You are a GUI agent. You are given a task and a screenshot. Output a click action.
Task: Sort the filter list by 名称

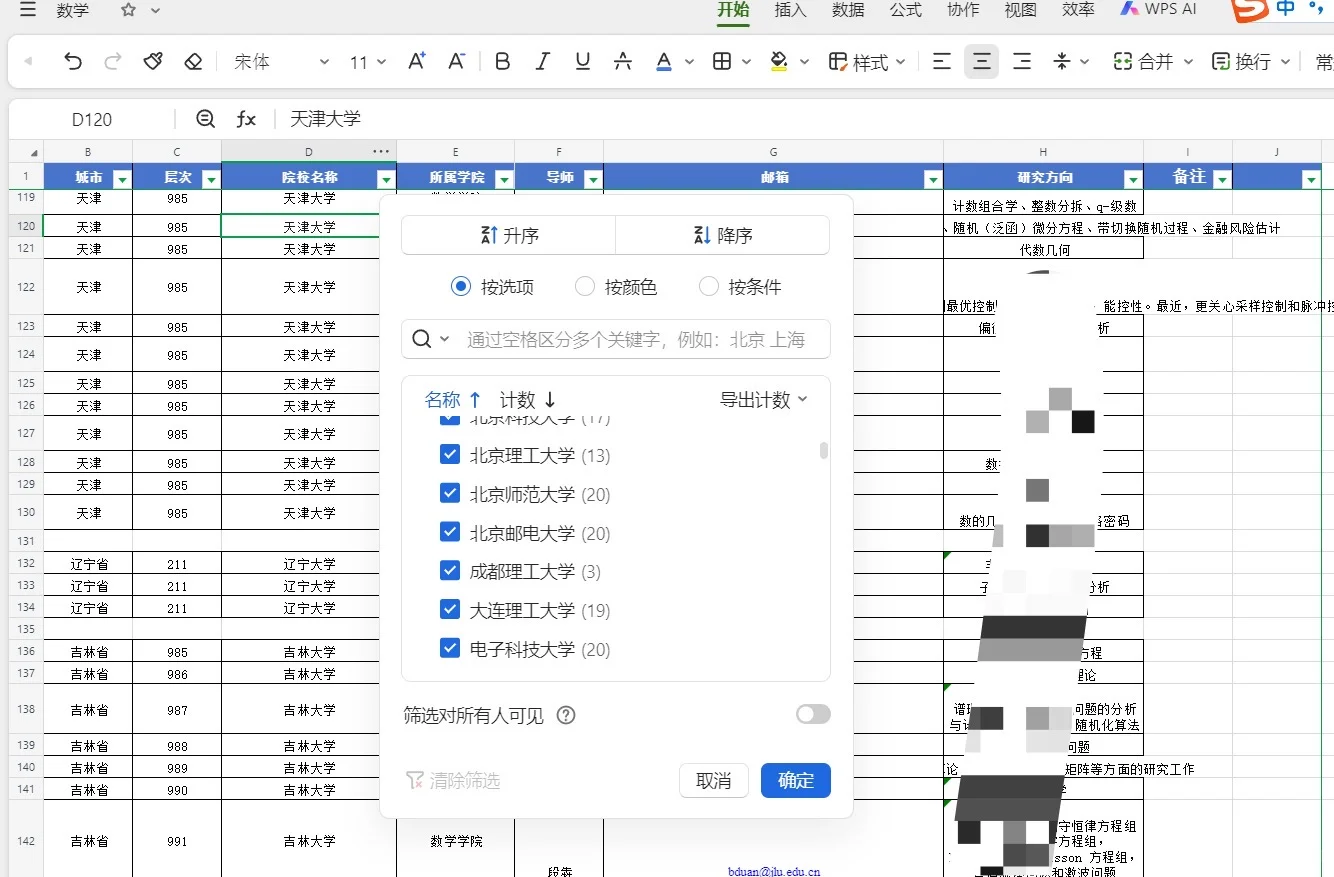[453, 400]
